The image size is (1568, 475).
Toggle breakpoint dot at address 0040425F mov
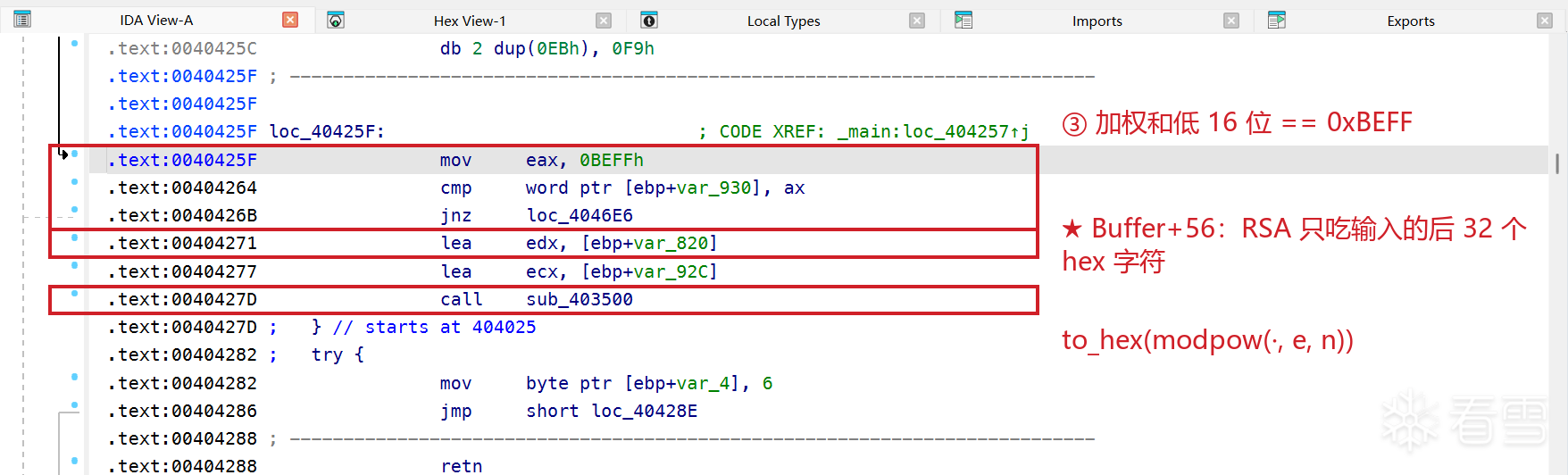click(74, 154)
